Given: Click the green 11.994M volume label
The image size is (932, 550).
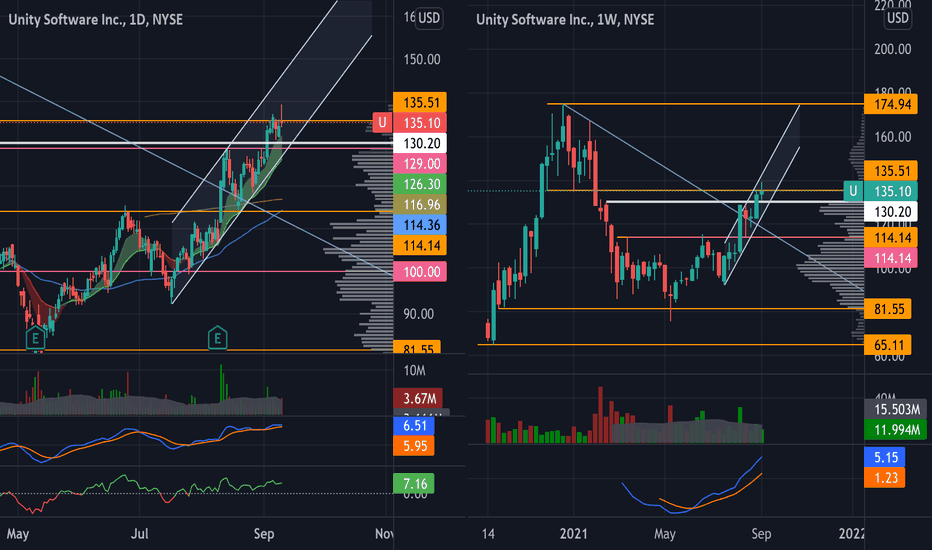Looking at the screenshot, I should tap(895, 429).
